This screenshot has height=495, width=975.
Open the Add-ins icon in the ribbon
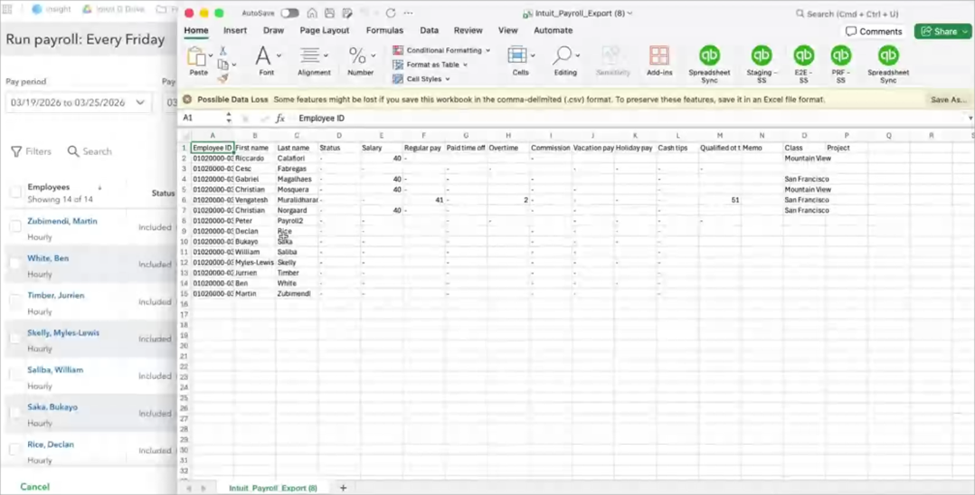[x=659, y=56]
